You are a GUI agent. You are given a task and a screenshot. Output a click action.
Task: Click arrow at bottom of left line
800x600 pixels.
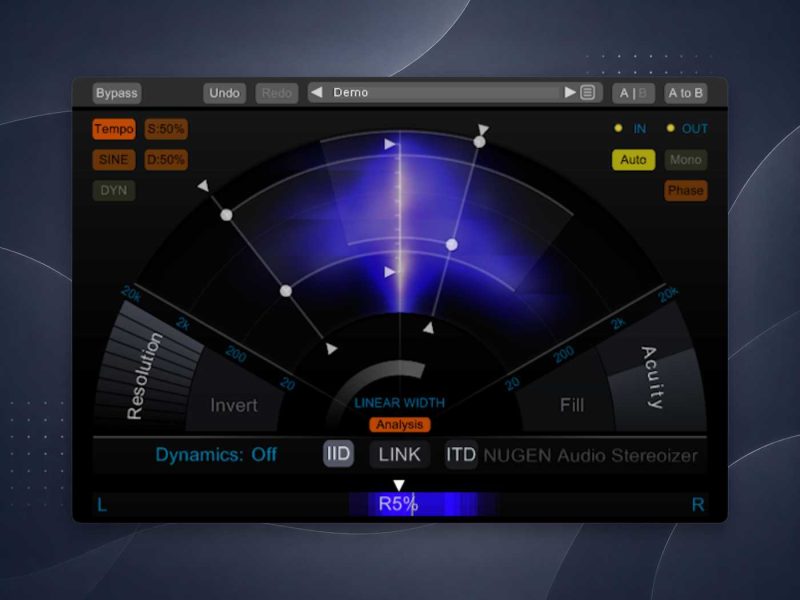point(332,348)
